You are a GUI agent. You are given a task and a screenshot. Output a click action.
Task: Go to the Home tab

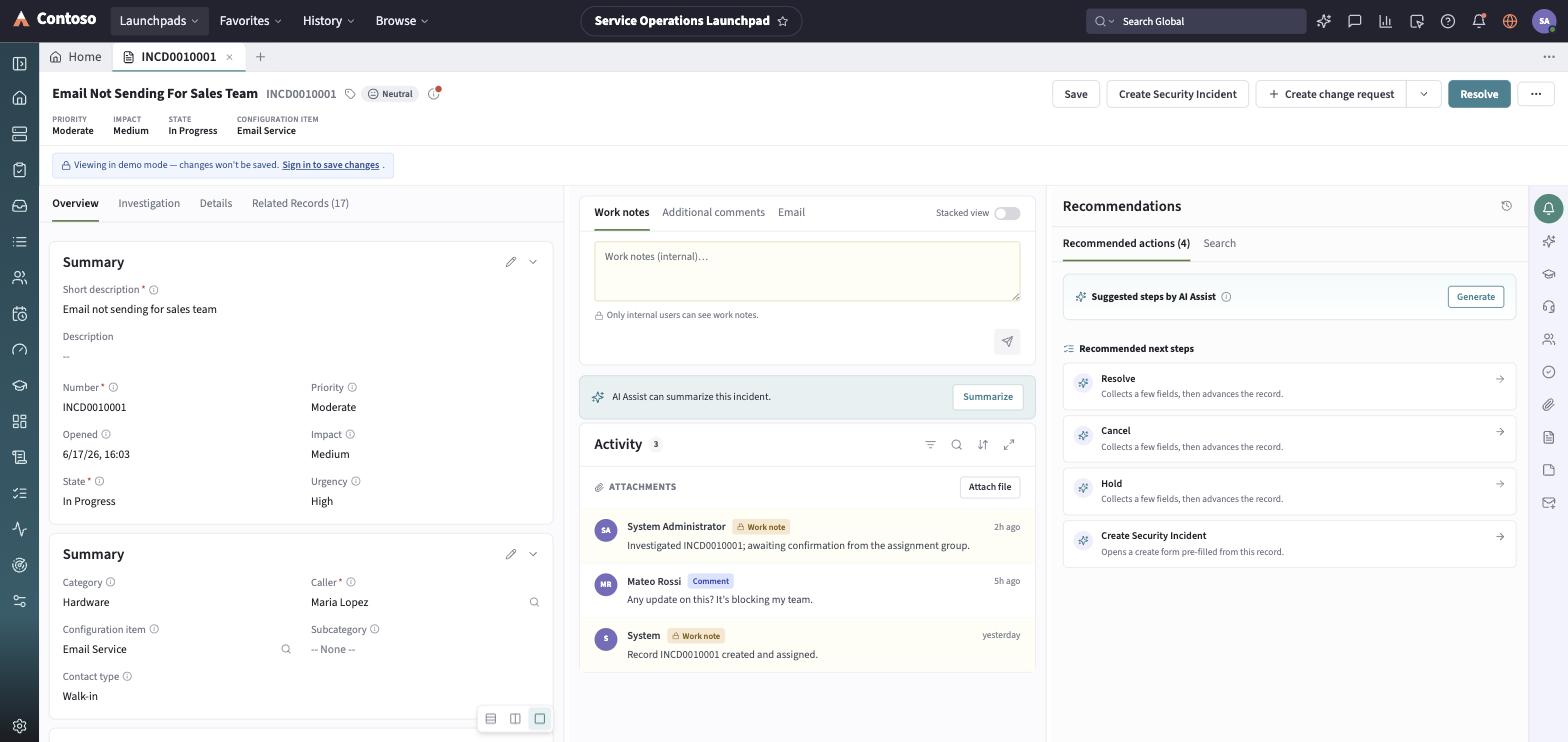pos(76,57)
